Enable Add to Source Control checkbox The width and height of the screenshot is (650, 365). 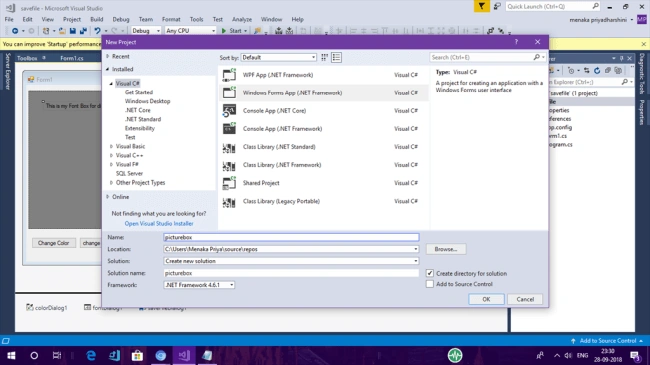point(430,284)
